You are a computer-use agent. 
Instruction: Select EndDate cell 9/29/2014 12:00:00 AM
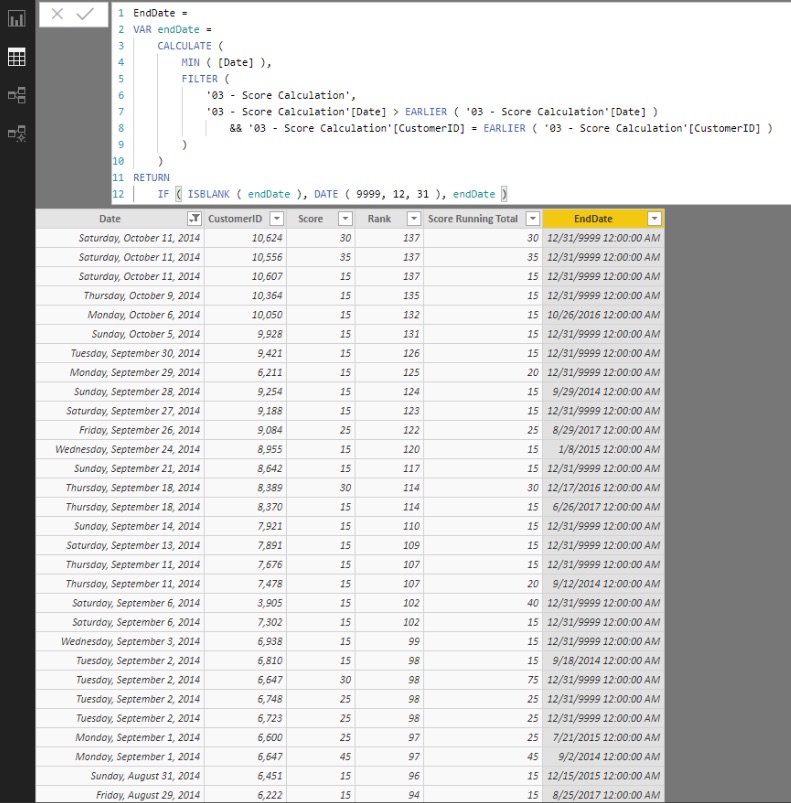pos(603,392)
